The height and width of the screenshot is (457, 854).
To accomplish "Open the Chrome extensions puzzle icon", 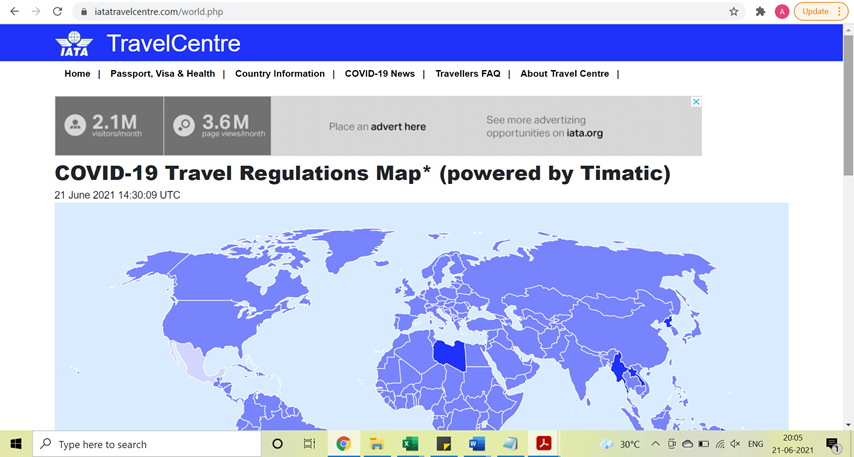I will tap(760, 11).
